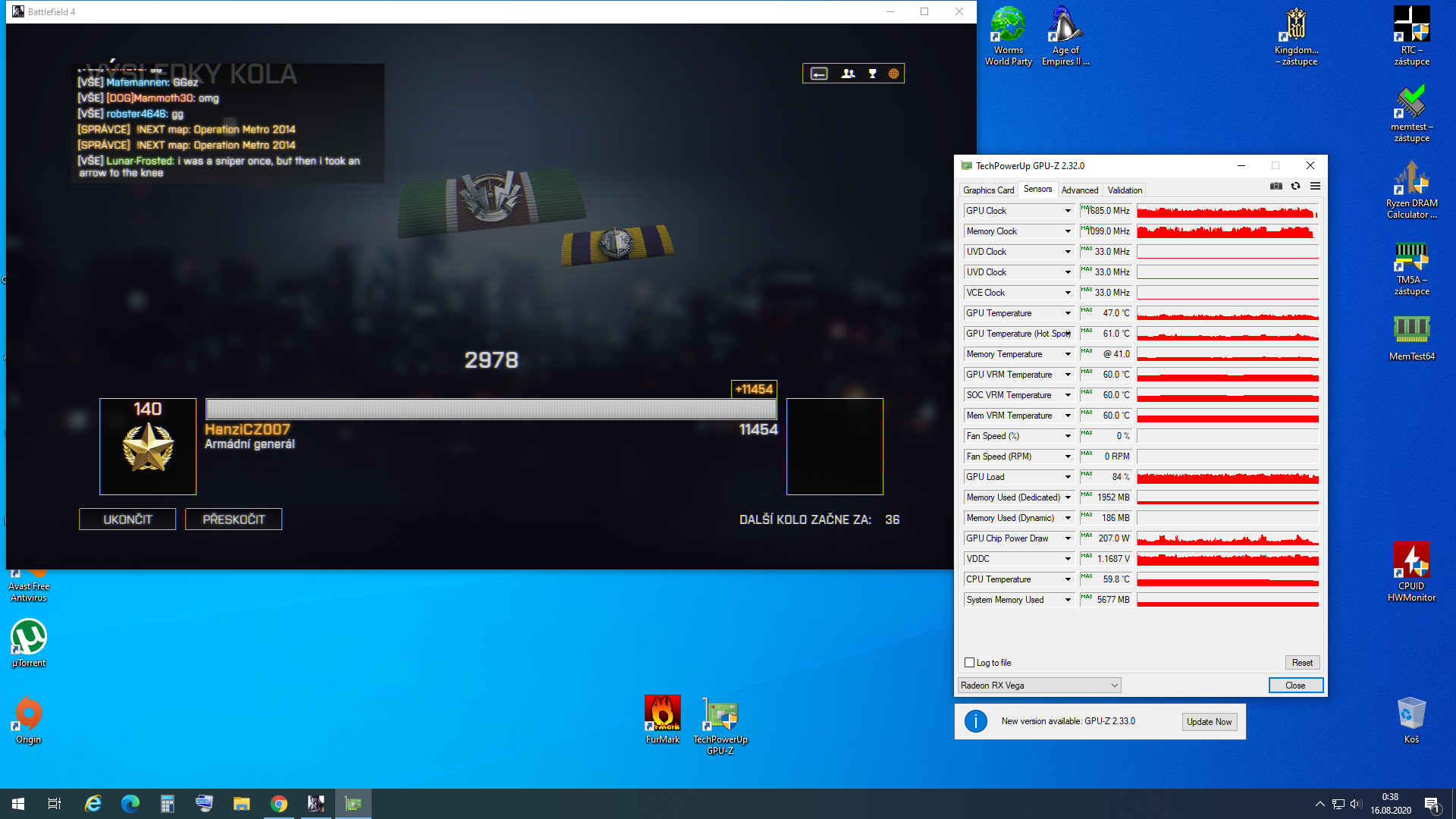Expand the GPU Chip Power Draw dropdown
This screenshot has width=1456, height=819.
click(1068, 538)
